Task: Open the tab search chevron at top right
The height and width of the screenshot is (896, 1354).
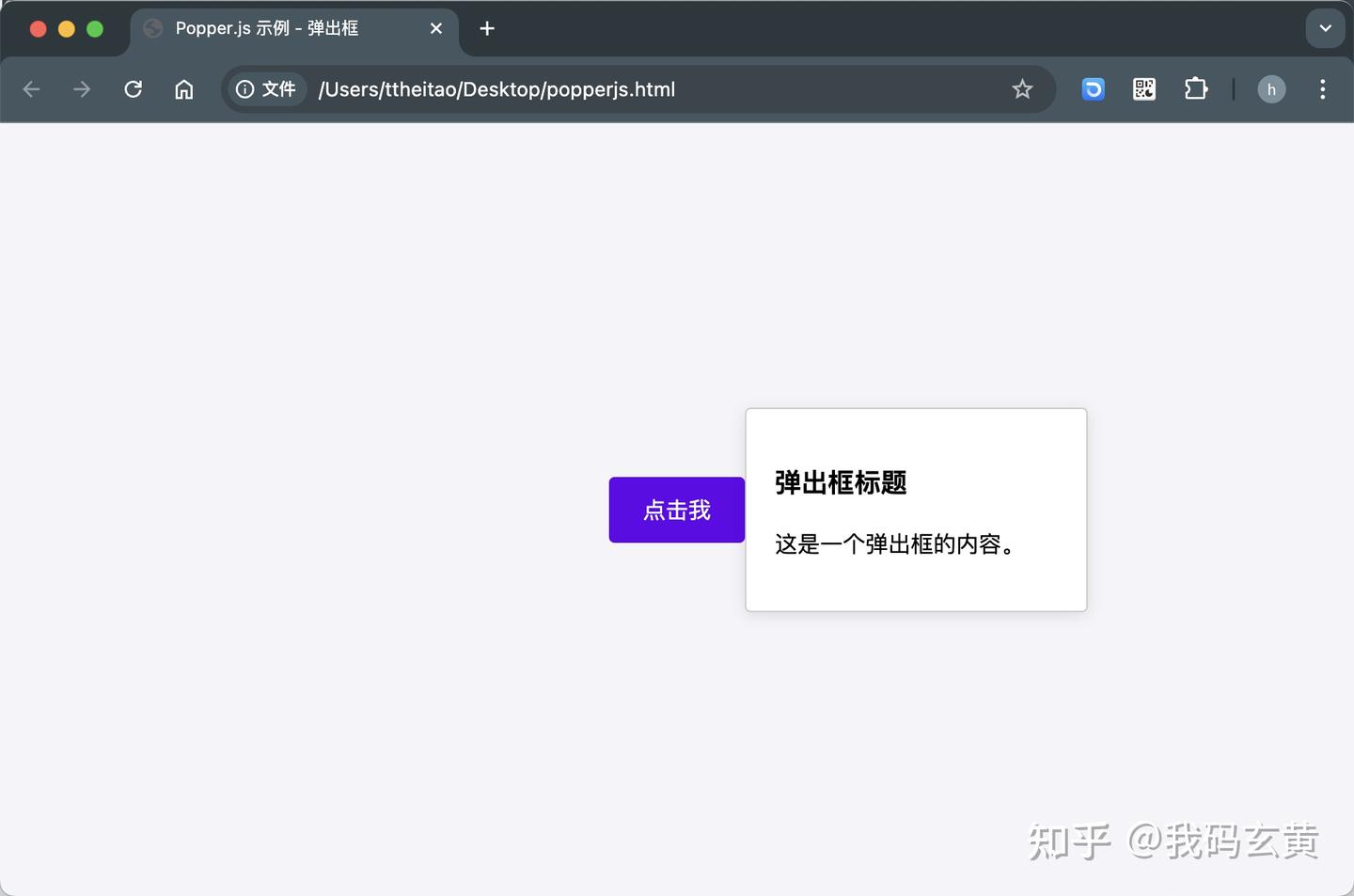Action: [1325, 28]
